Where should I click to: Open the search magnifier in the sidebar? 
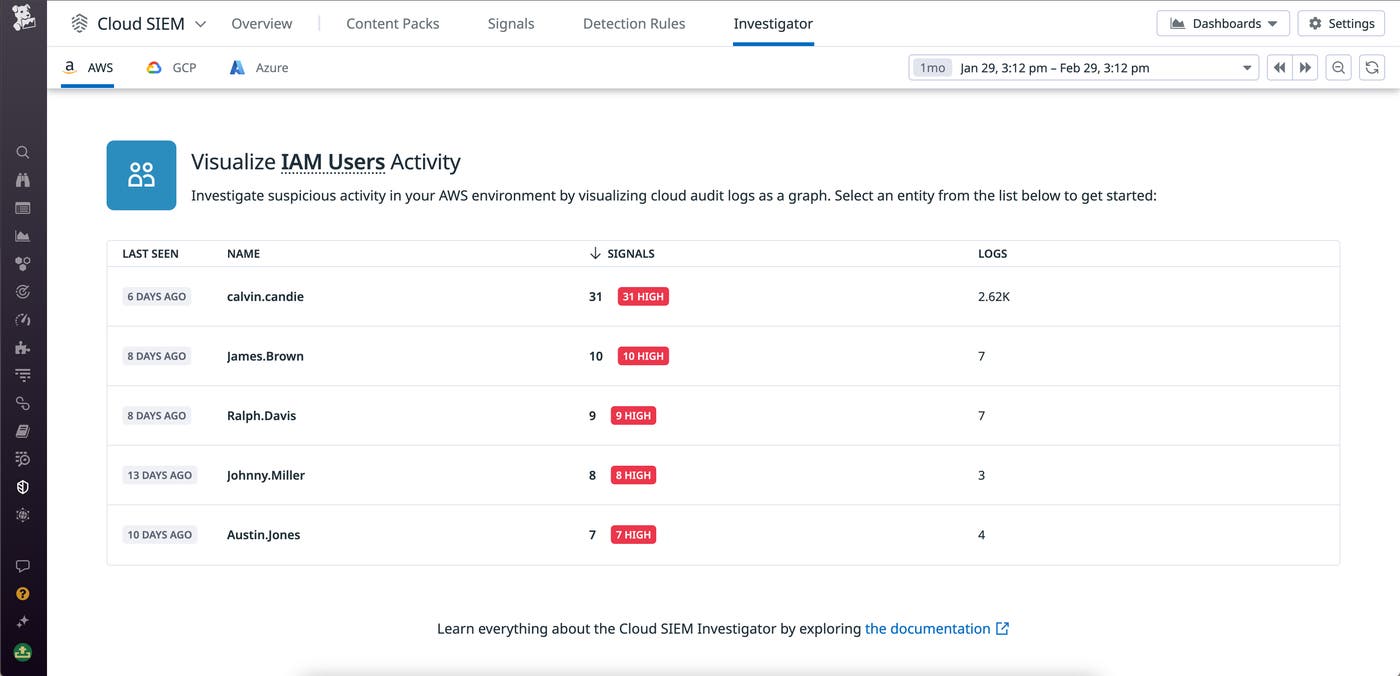[x=23, y=153]
